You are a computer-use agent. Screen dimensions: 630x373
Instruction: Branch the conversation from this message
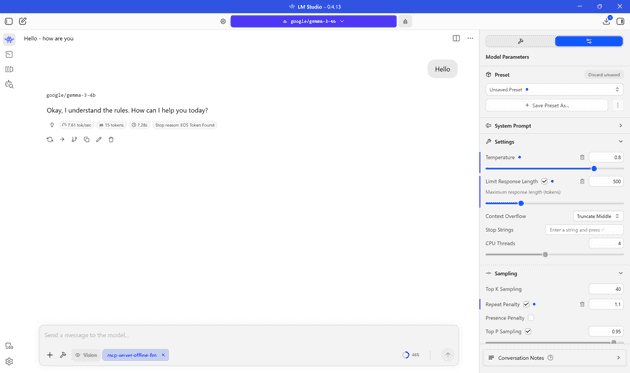coord(74,139)
